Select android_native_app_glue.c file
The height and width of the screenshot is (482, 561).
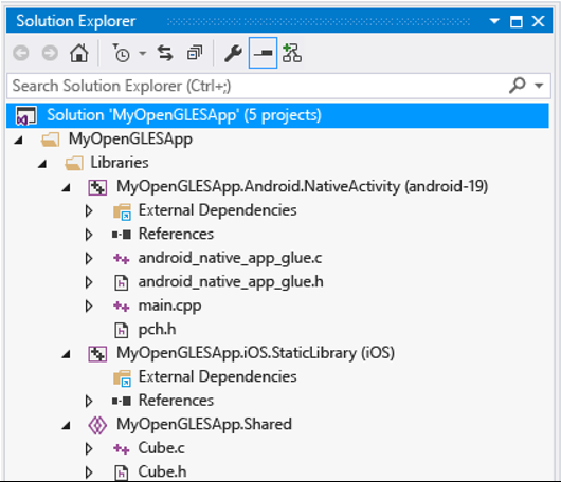point(230,258)
